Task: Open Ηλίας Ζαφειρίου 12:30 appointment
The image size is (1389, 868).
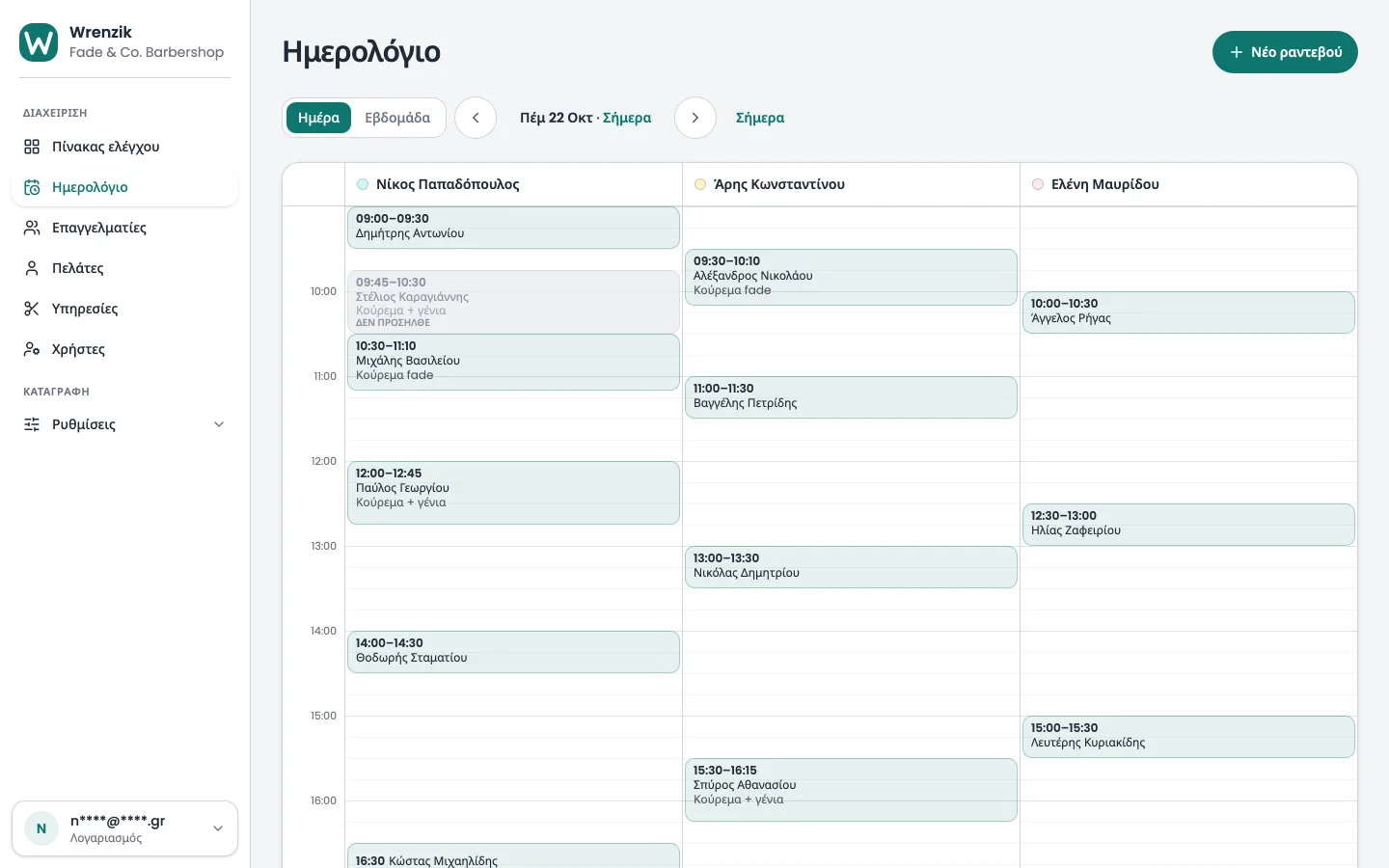Action: (x=1188, y=525)
